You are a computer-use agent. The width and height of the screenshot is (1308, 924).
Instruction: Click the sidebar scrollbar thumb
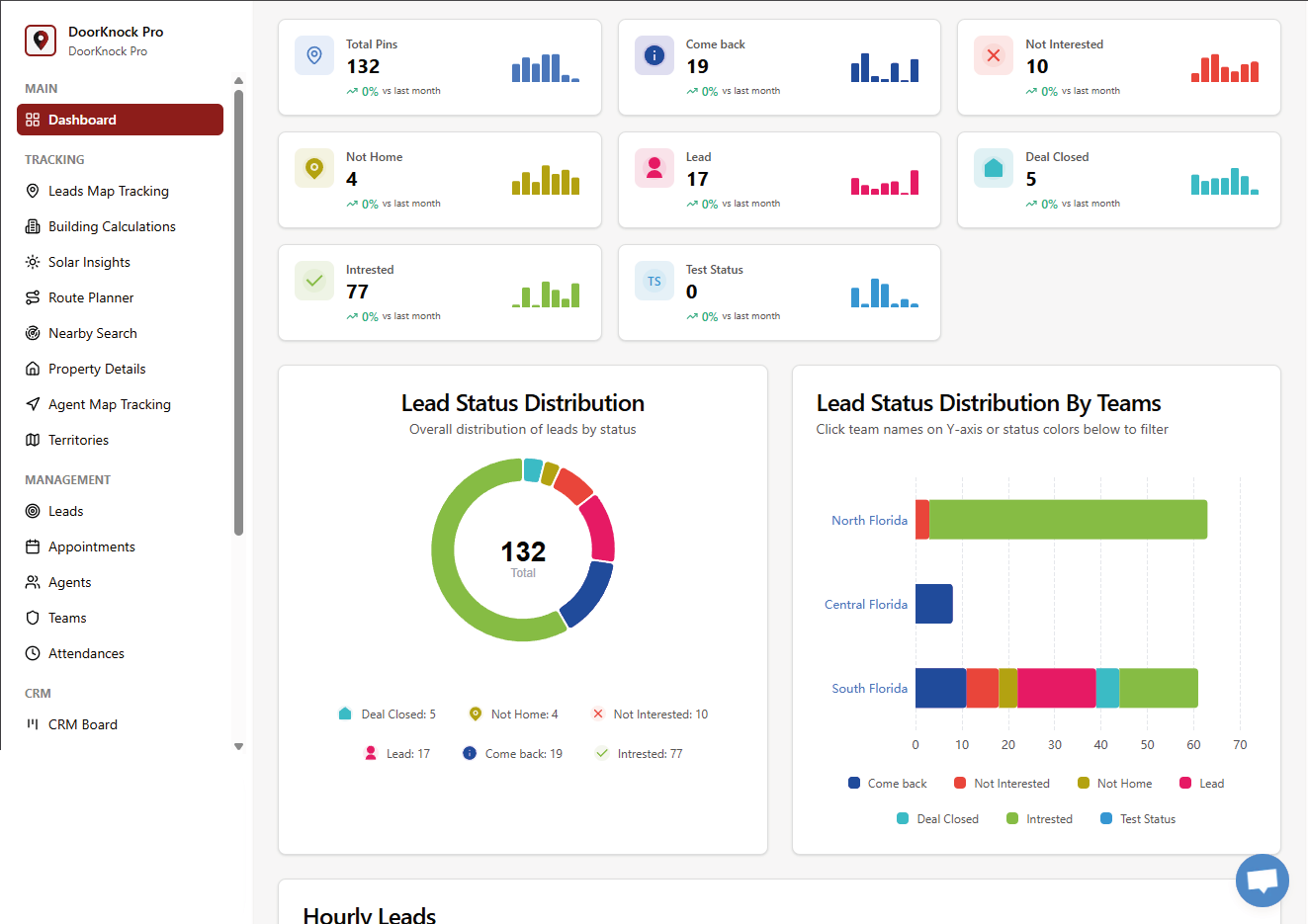click(238, 312)
